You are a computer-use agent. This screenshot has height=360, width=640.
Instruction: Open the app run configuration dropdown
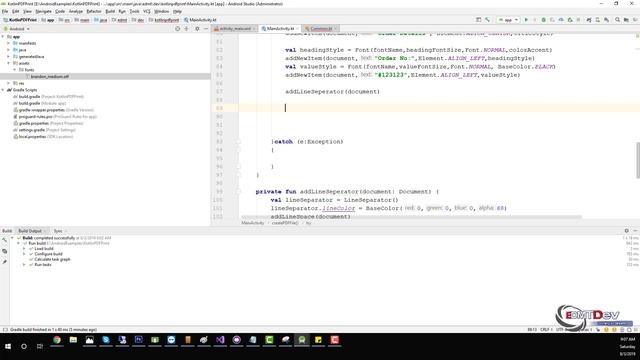[508, 20]
